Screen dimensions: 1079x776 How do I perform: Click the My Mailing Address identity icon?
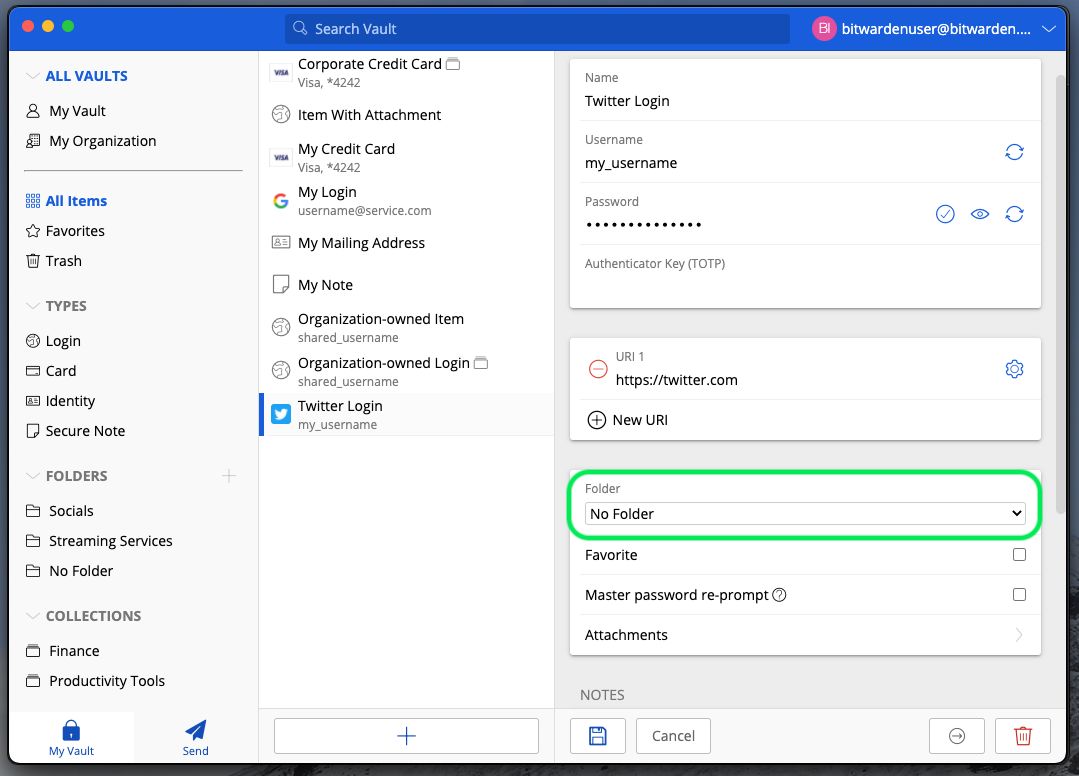click(x=281, y=242)
